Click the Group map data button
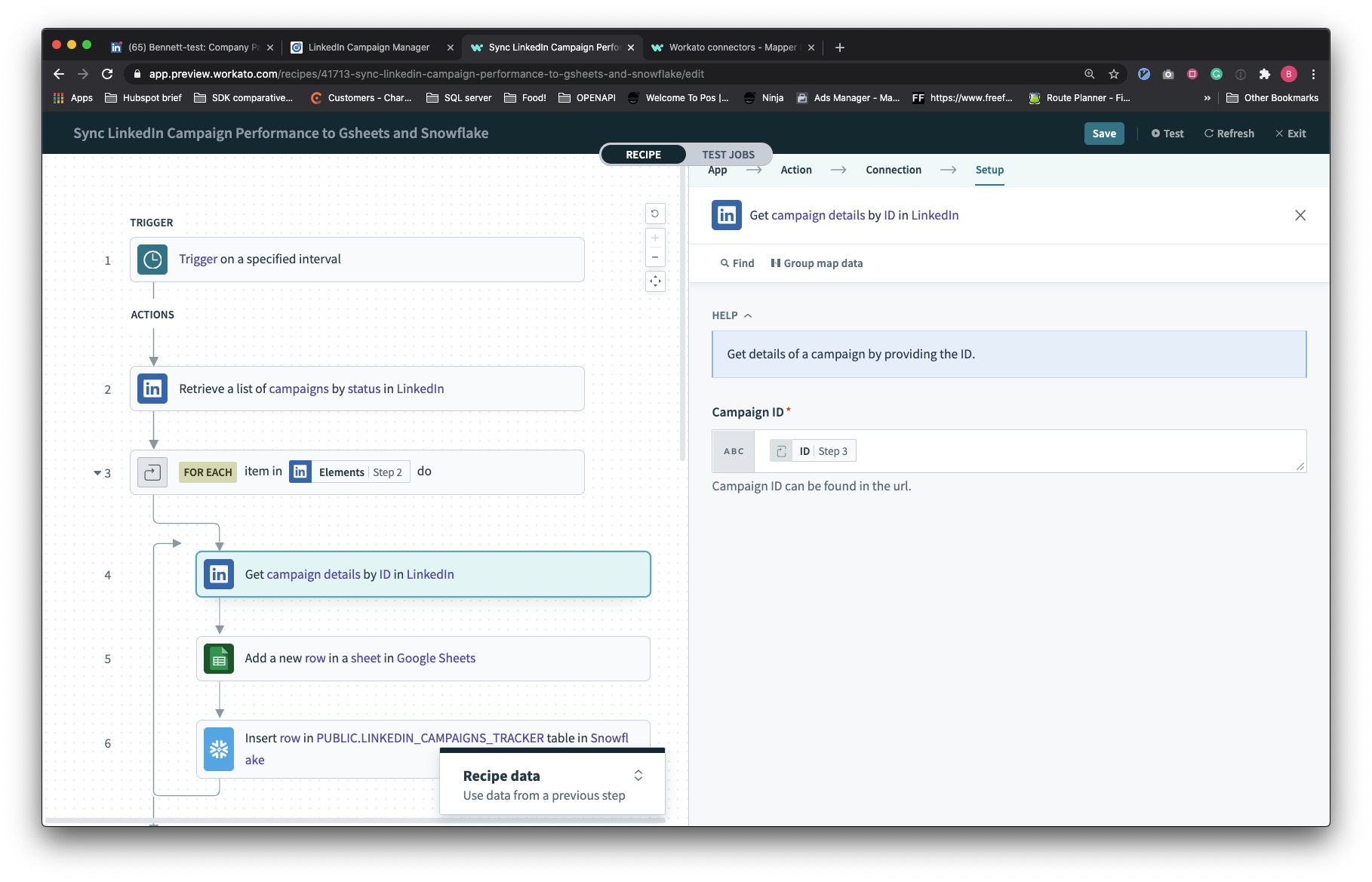Image resolution: width=1372 pixels, height=882 pixels. click(817, 263)
